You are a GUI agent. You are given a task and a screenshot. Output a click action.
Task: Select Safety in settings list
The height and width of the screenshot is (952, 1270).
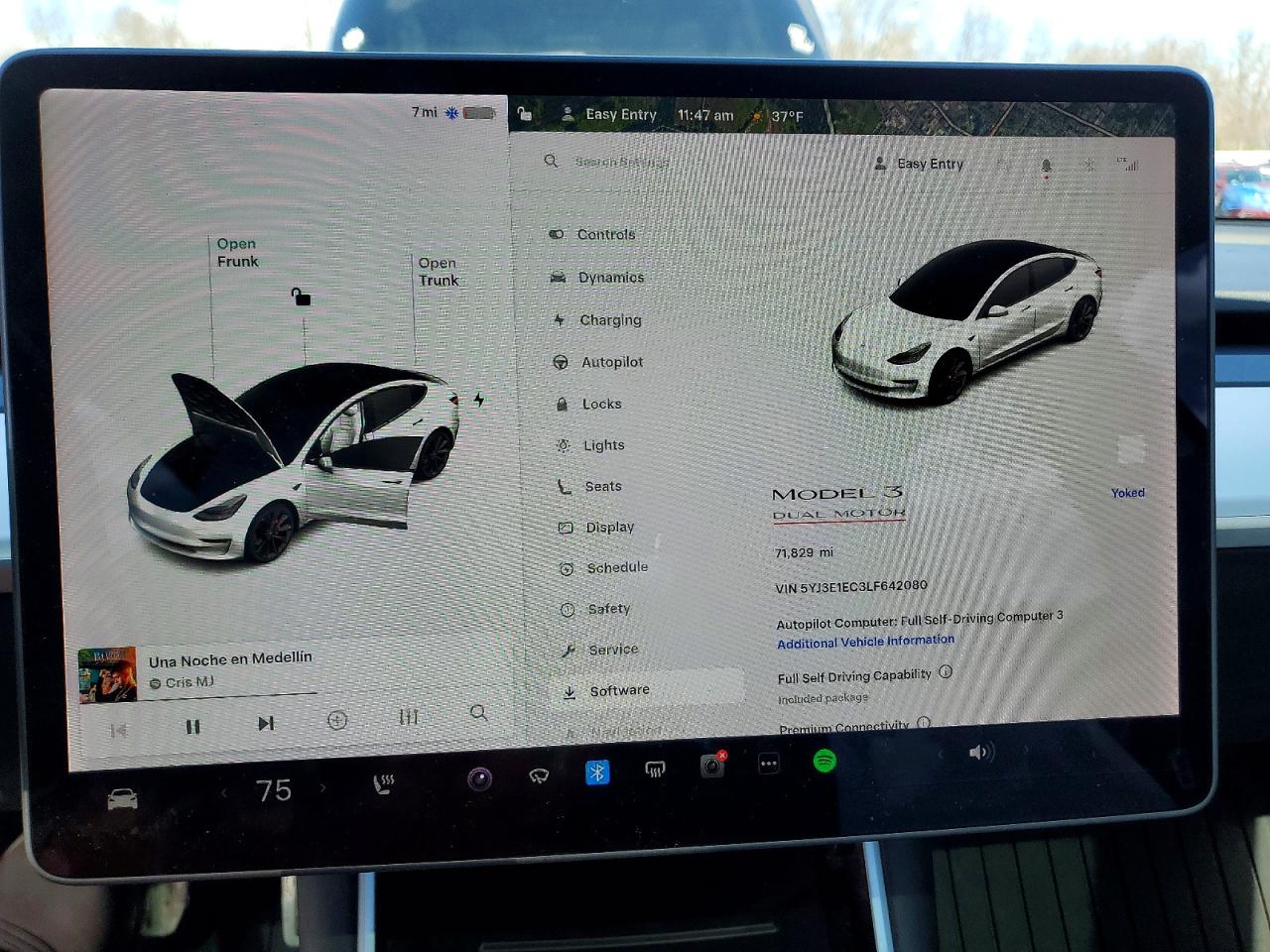click(595, 609)
